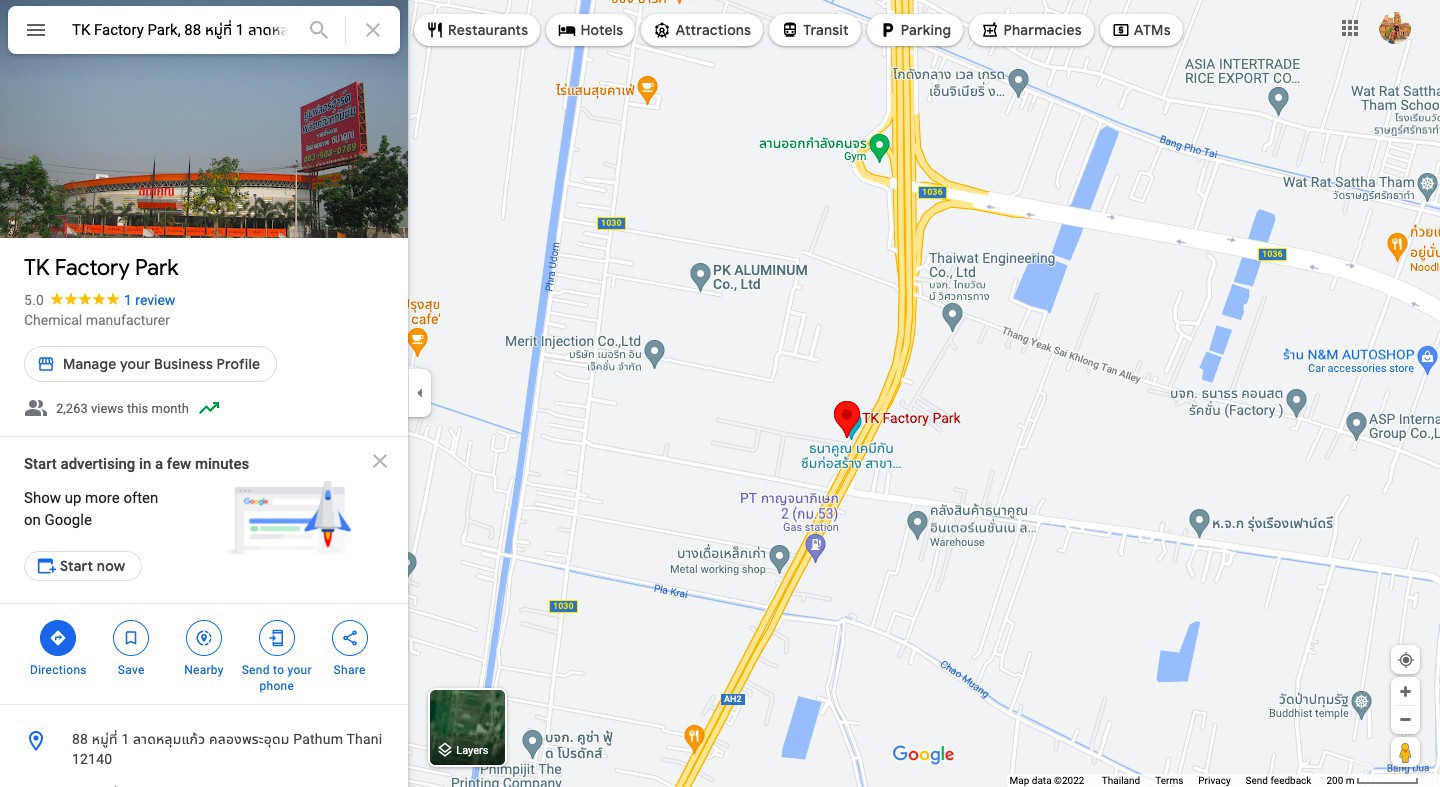Save this place to a list
The image size is (1440, 787).
(x=131, y=648)
